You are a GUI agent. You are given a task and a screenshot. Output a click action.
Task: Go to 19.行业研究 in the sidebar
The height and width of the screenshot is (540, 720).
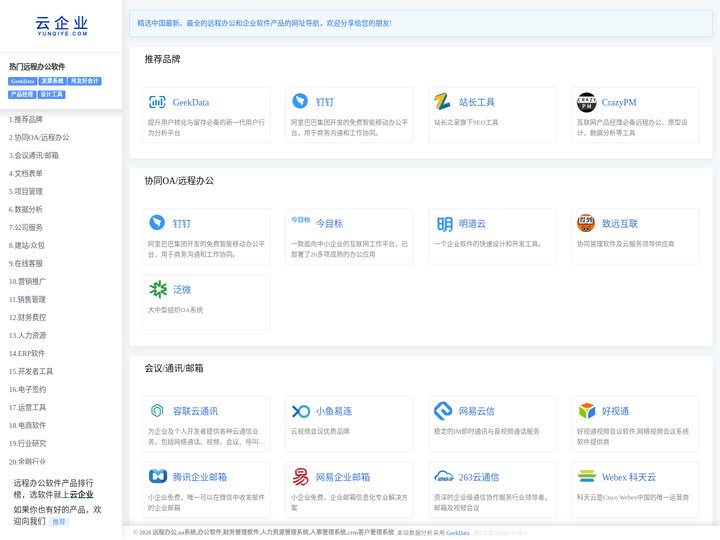(27, 443)
